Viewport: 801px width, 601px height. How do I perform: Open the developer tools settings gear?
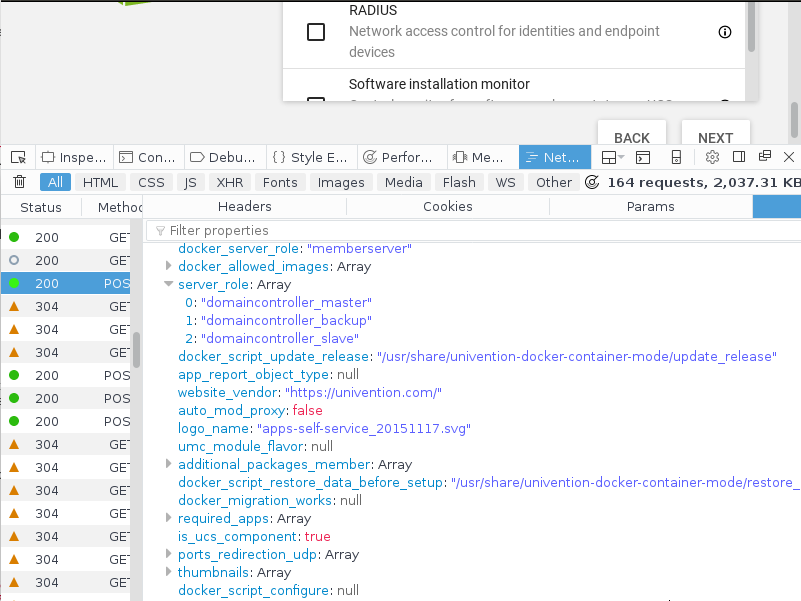coord(712,157)
